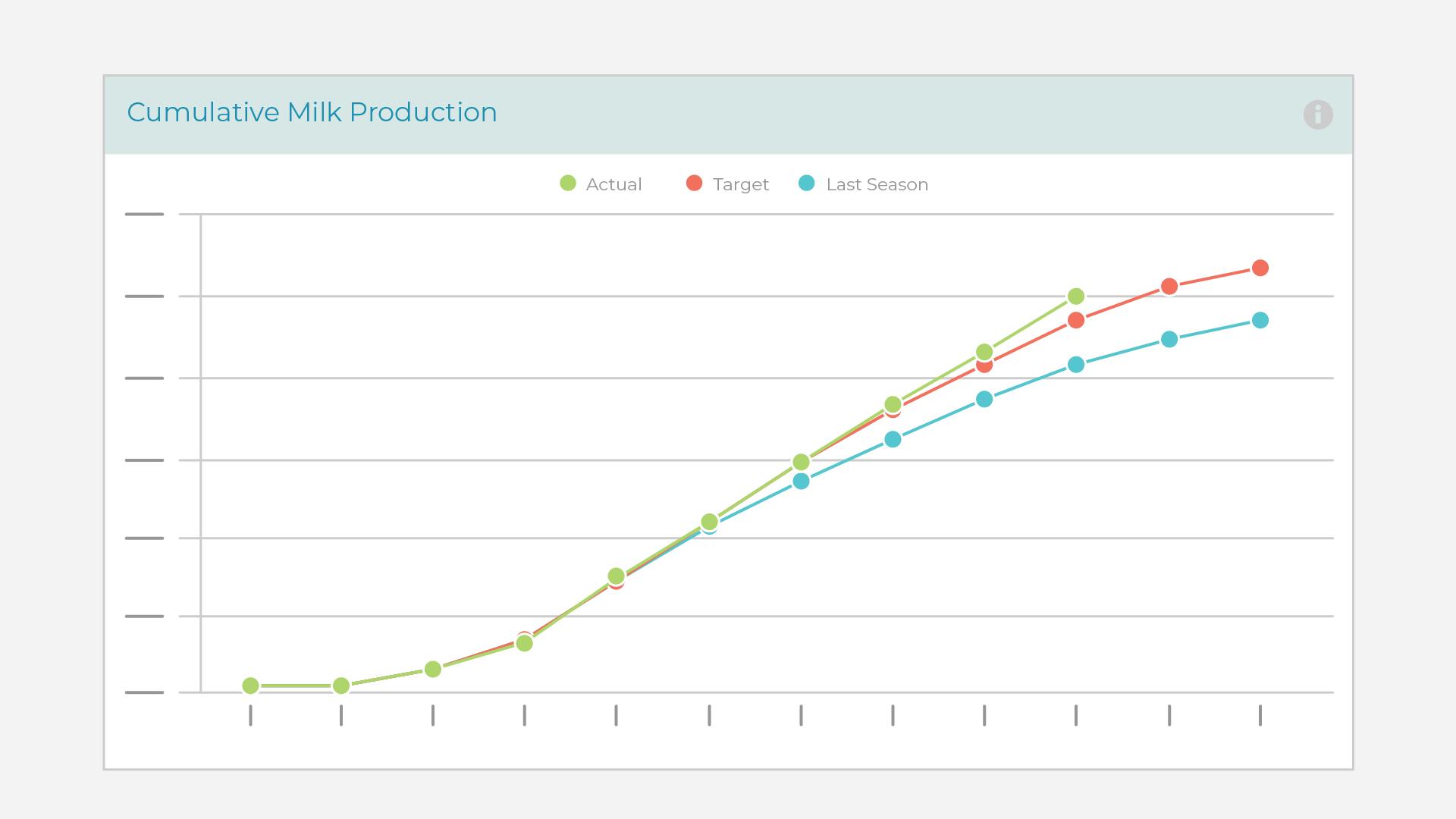The image size is (1456, 819).
Task: Click the Cumulative Milk Production title
Action: [x=312, y=112]
